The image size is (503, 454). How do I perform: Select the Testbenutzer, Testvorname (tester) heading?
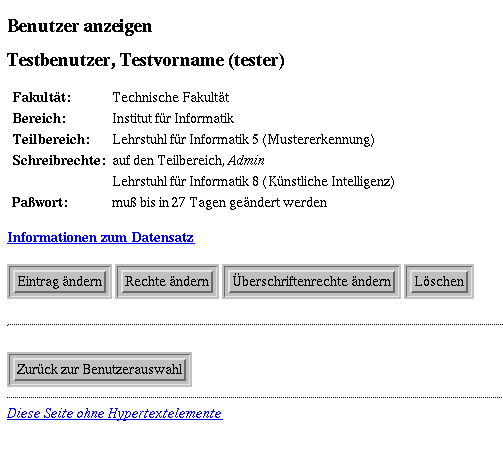[x=146, y=60]
